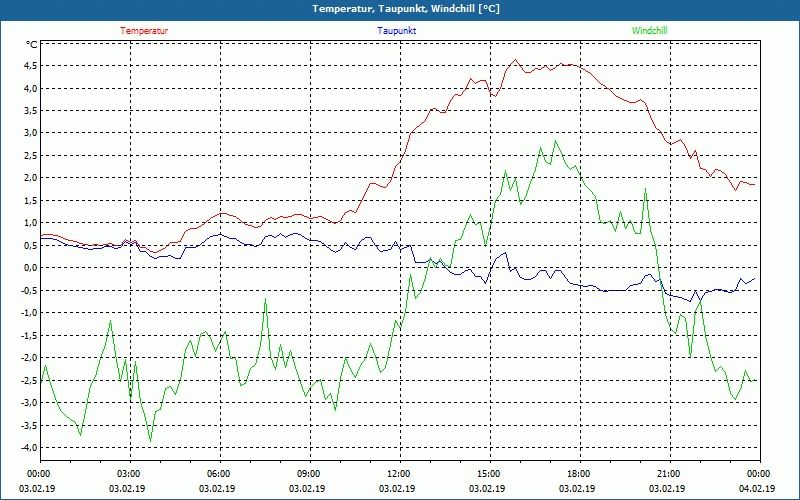Click the 18:00 time label
800x500 pixels.
click(579, 474)
